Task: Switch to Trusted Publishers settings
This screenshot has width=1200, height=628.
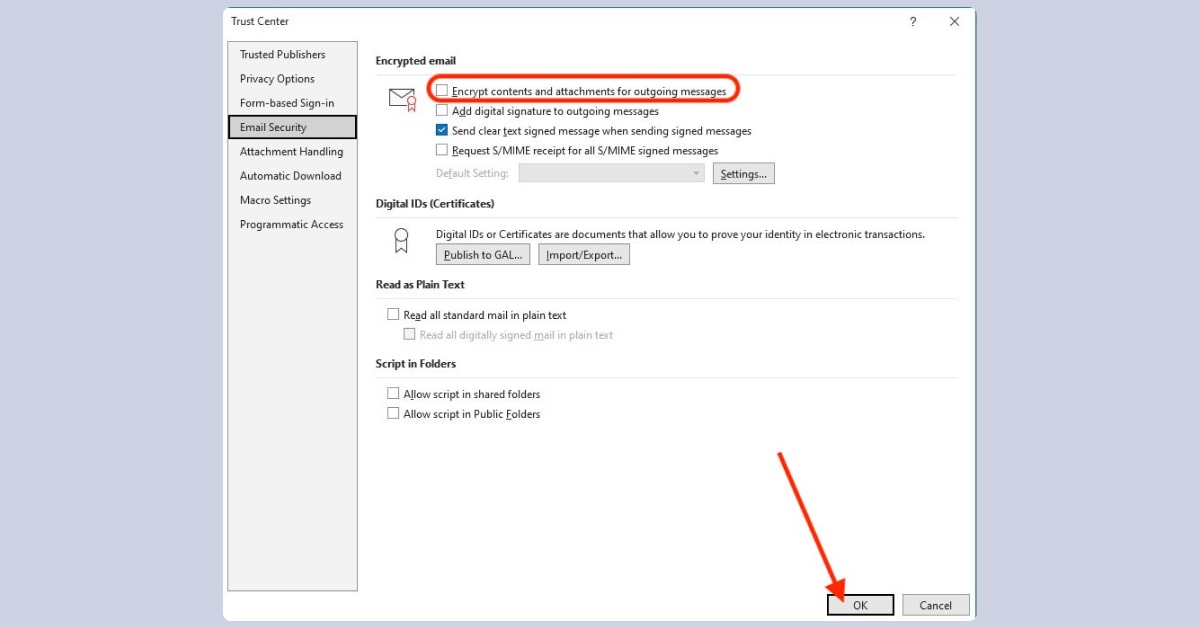Action: coord(282,54)
